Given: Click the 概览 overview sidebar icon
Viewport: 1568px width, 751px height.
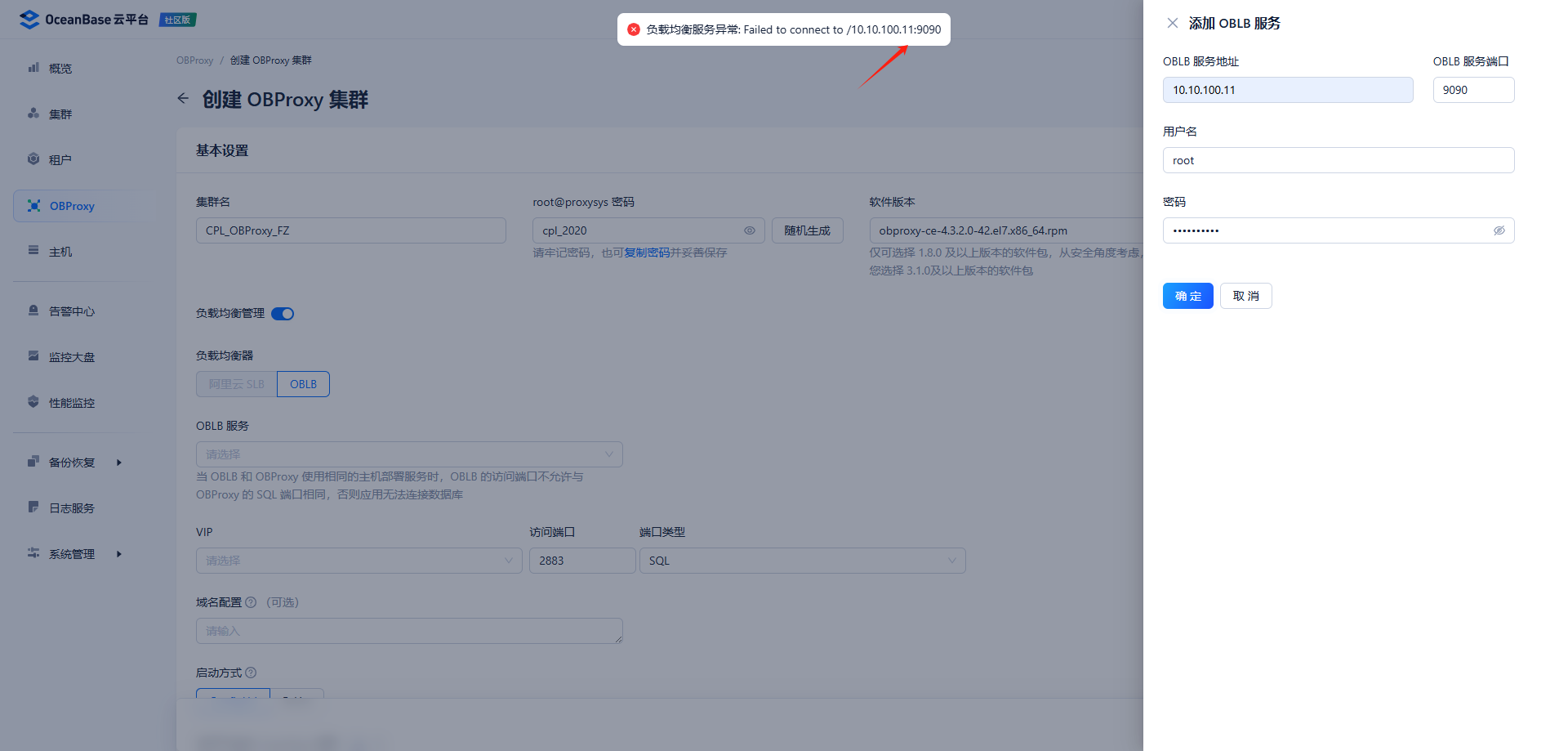Looking at the screenshot, I should tap(33, 68).
